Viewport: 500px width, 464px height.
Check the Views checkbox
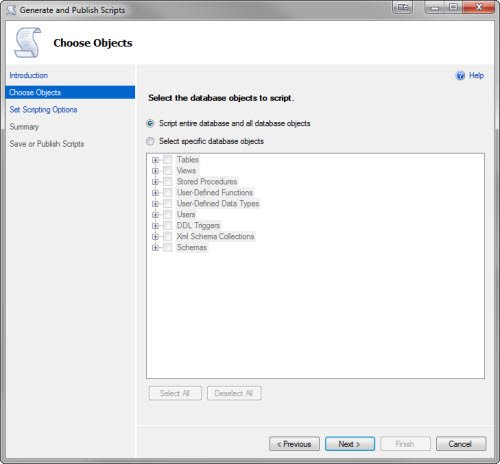[x=168, y=171]
